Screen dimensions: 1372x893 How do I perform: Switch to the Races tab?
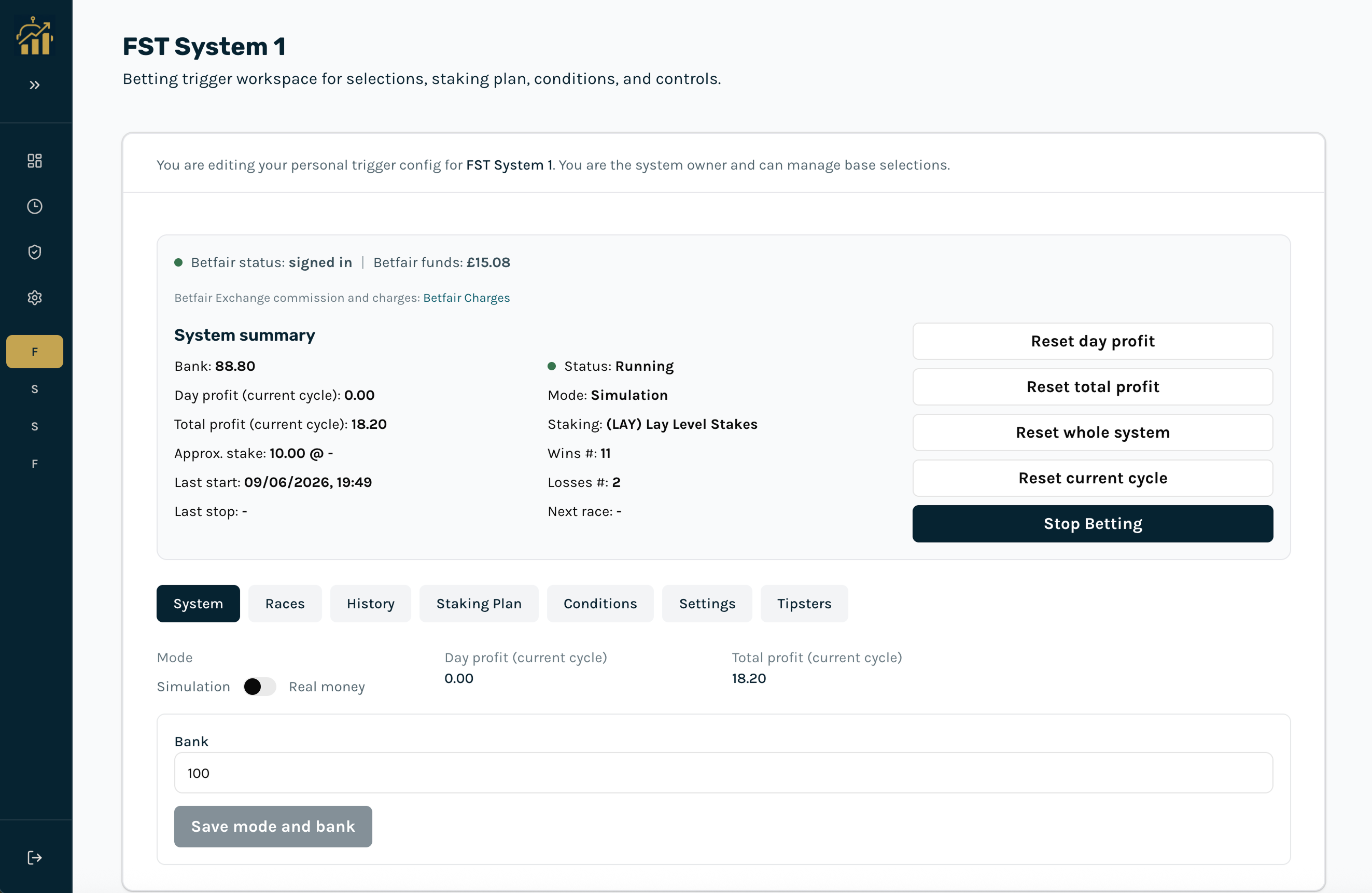[285, 604]
